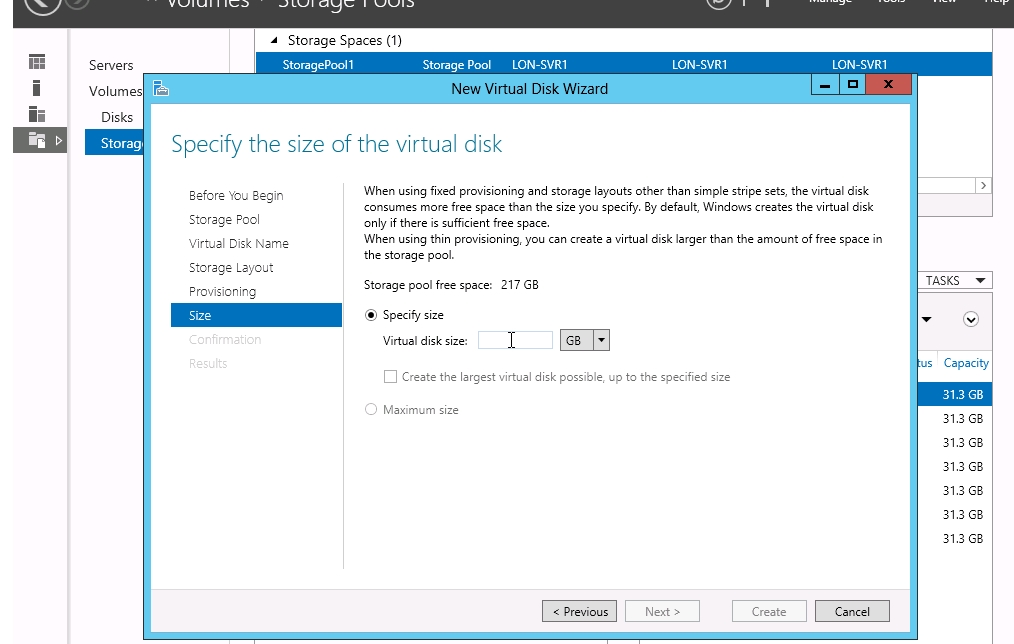Image resolution: width=1014 pixels, height=644 pixels.
Task: Click the round expand chevron icon
Action: pyautogui.click(x=970, y=320)
